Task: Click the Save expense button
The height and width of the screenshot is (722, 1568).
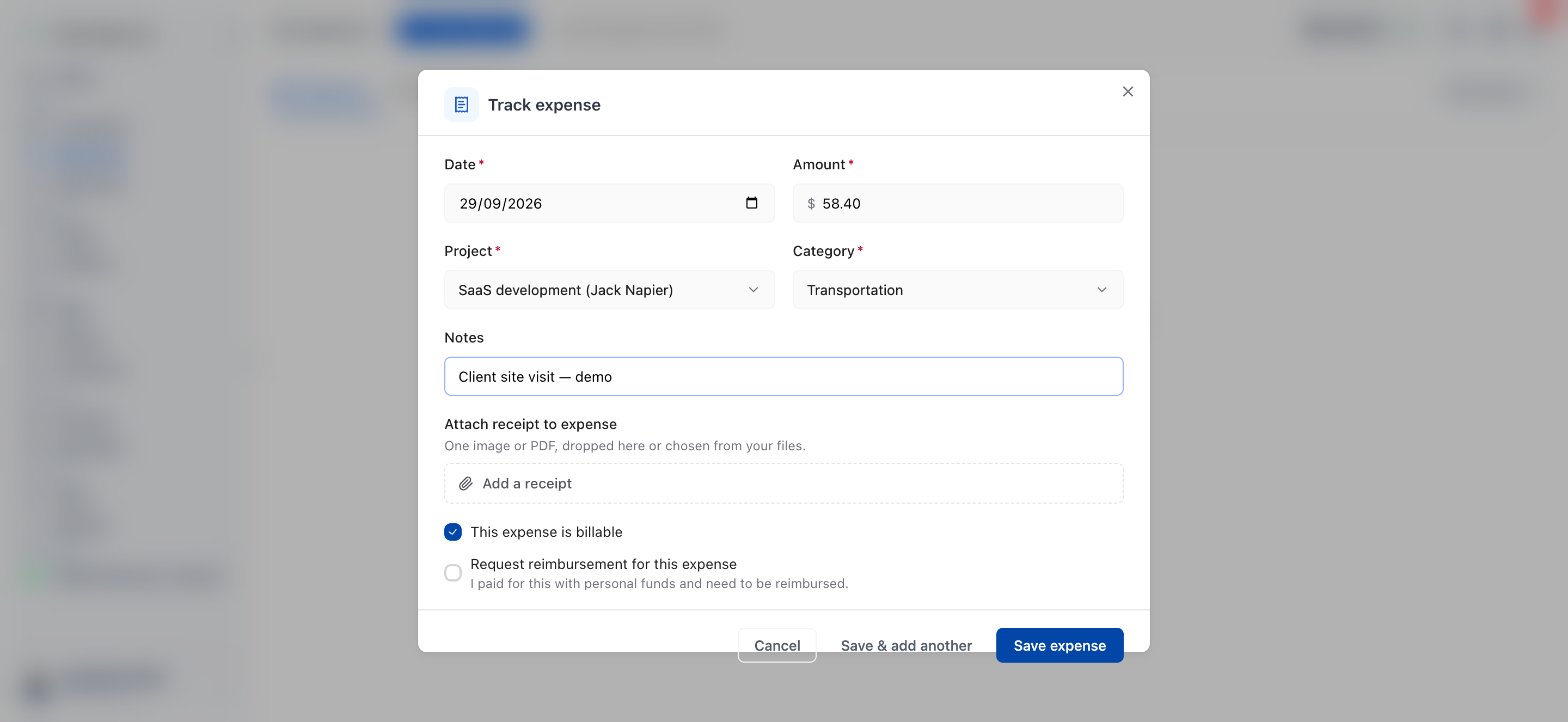Action: pyautogui.click(x=1059, y=645)
